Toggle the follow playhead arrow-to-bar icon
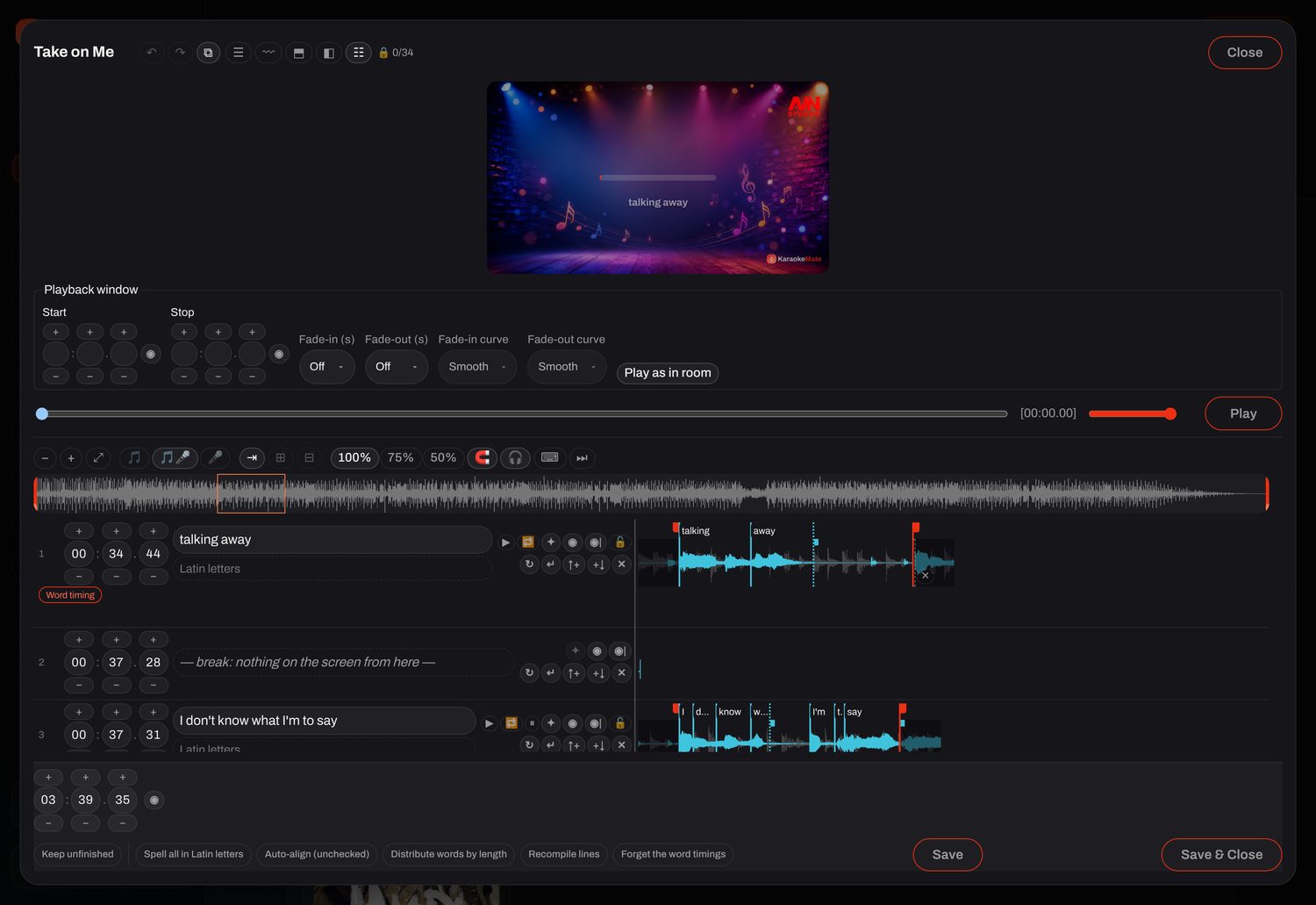 coord(252,457)
